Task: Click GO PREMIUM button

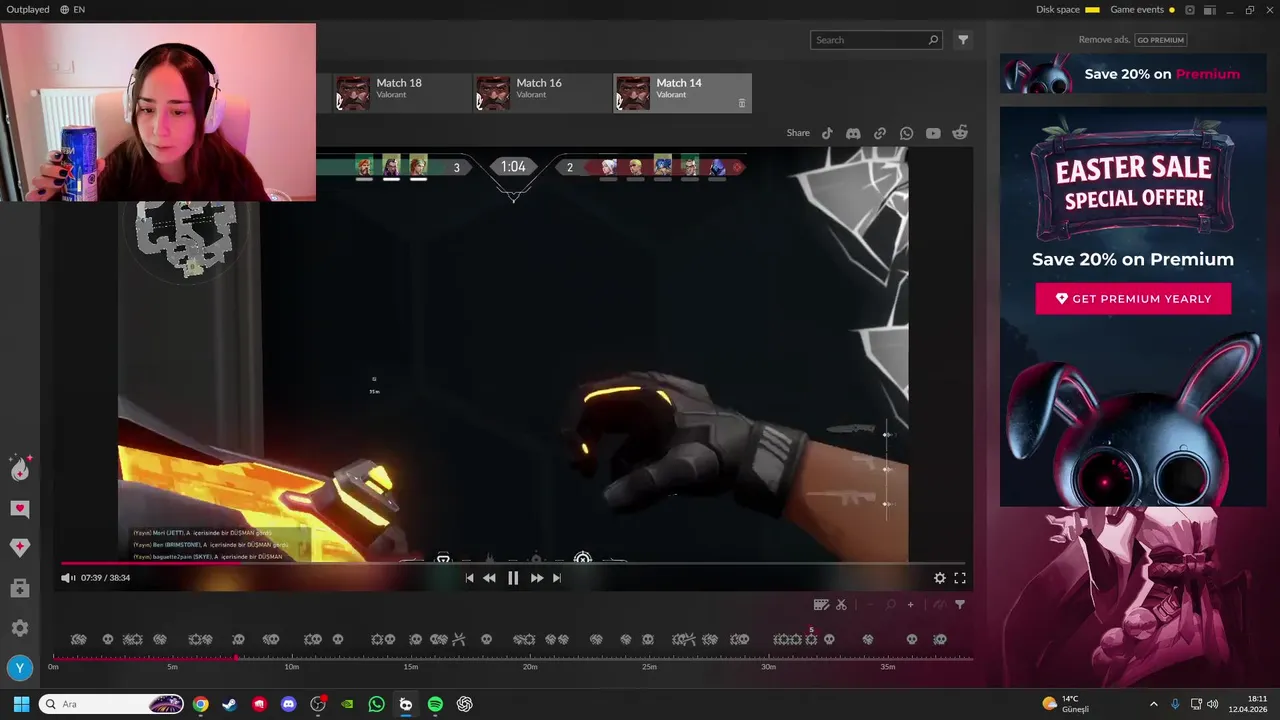Action: 1160,40
